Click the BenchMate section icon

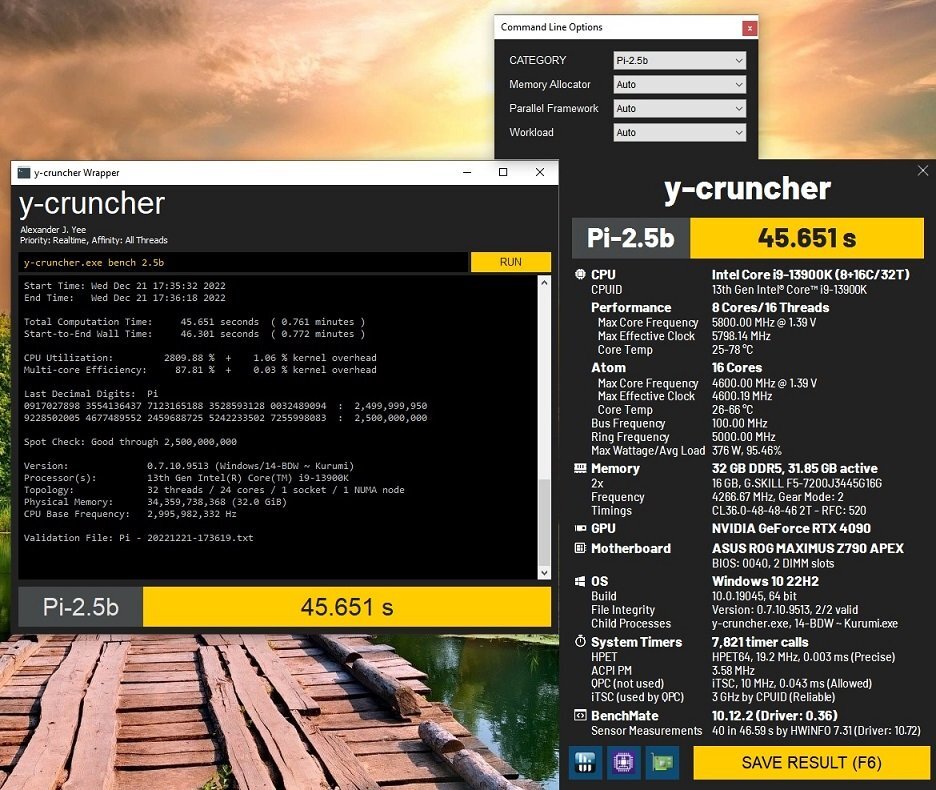[x=580, y=715]
